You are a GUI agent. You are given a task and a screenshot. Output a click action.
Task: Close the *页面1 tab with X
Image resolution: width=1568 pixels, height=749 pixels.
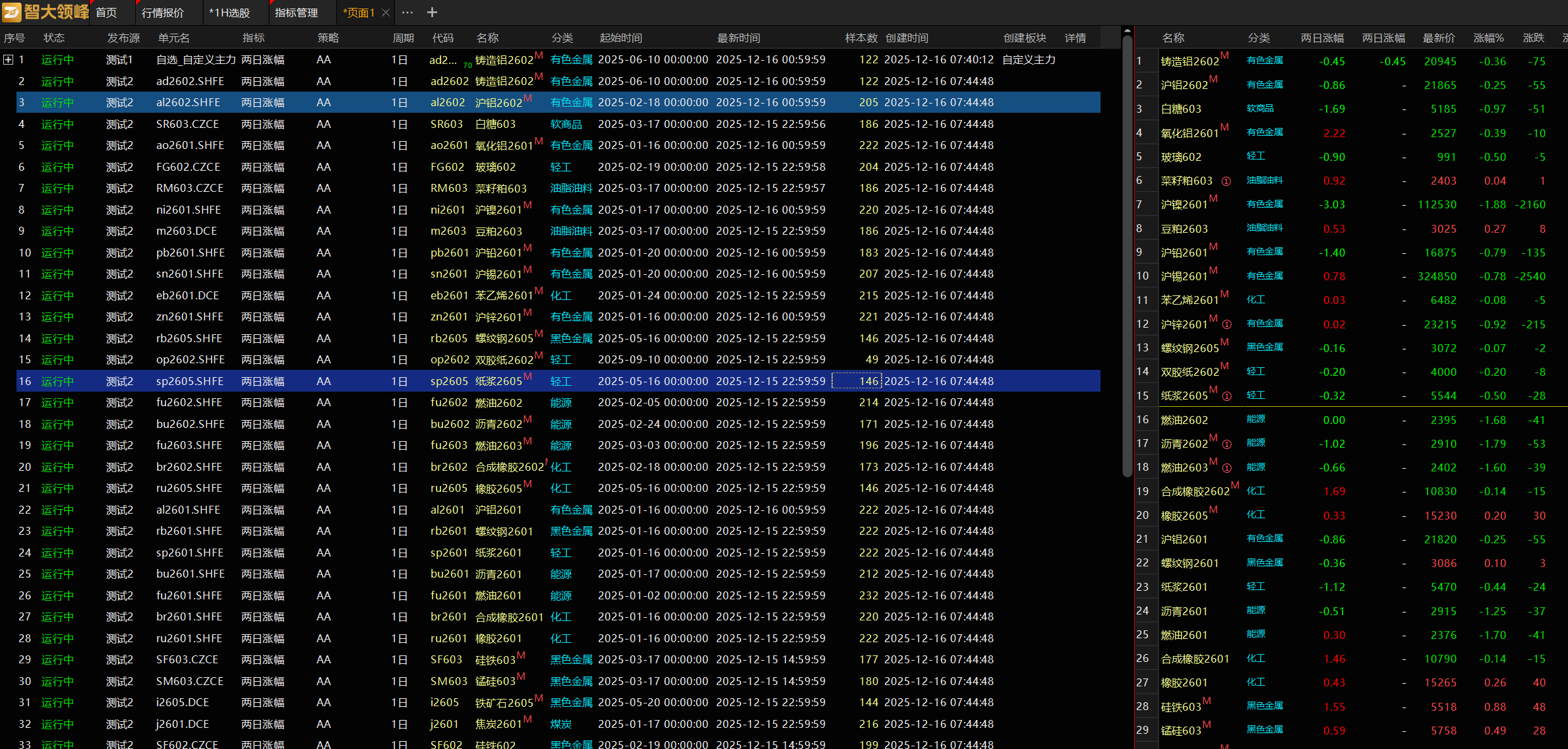[386, 13]
